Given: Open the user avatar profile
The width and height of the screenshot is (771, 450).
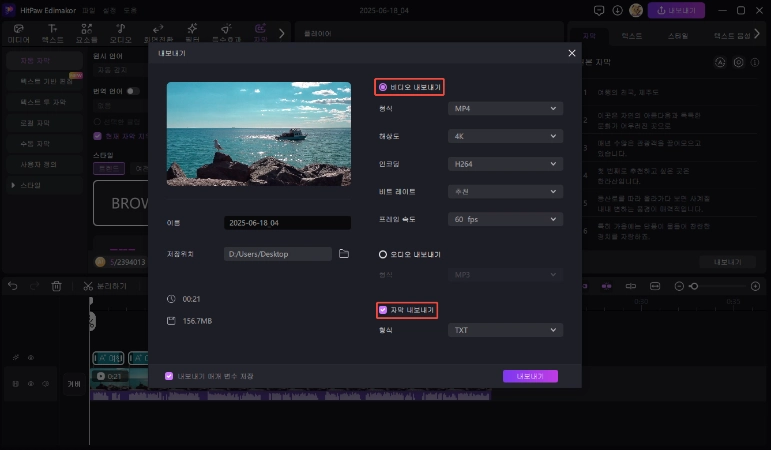Looking at the screenshot, I should [x=636, y=10].
